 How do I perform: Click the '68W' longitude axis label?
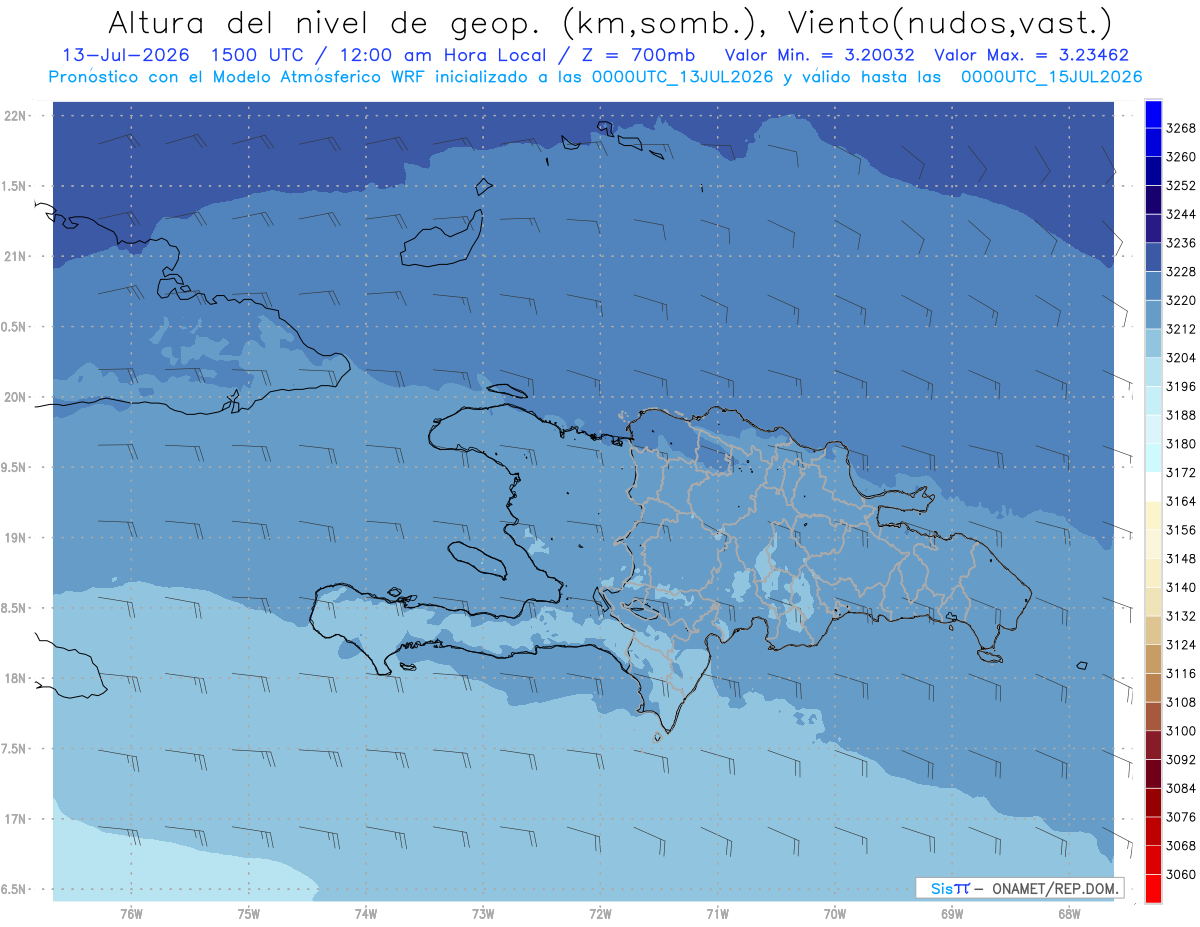[1069, 914]
